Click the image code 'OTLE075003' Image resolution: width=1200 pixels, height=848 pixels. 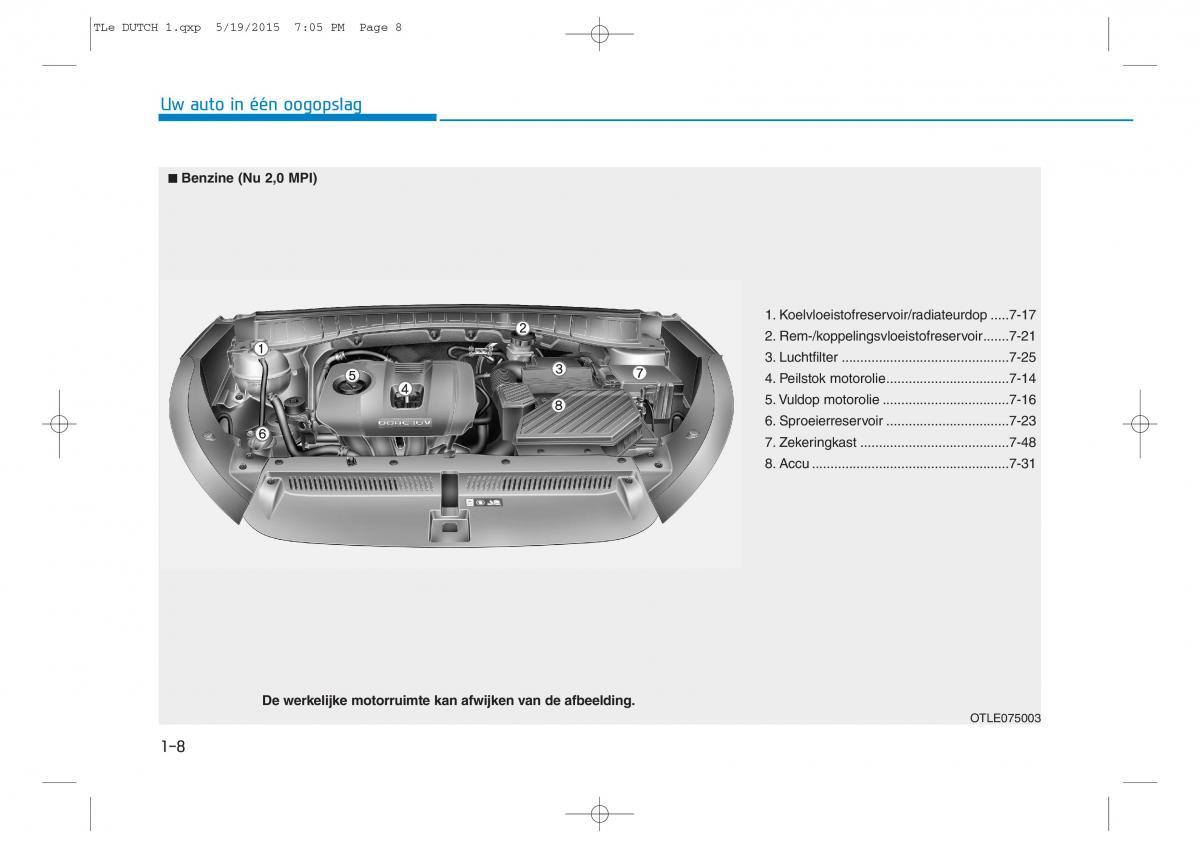click(x=1005, y=718)
